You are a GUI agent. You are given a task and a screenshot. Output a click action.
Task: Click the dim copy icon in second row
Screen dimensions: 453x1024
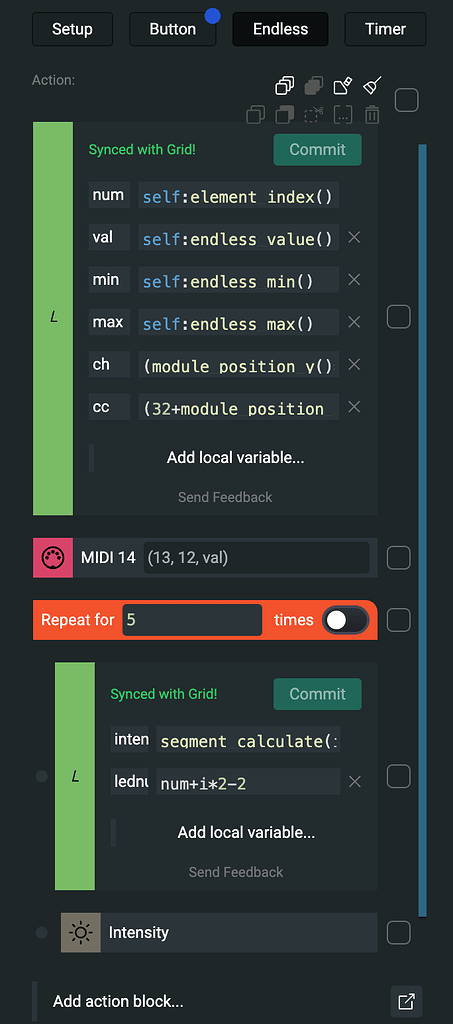tap(256, 115)
